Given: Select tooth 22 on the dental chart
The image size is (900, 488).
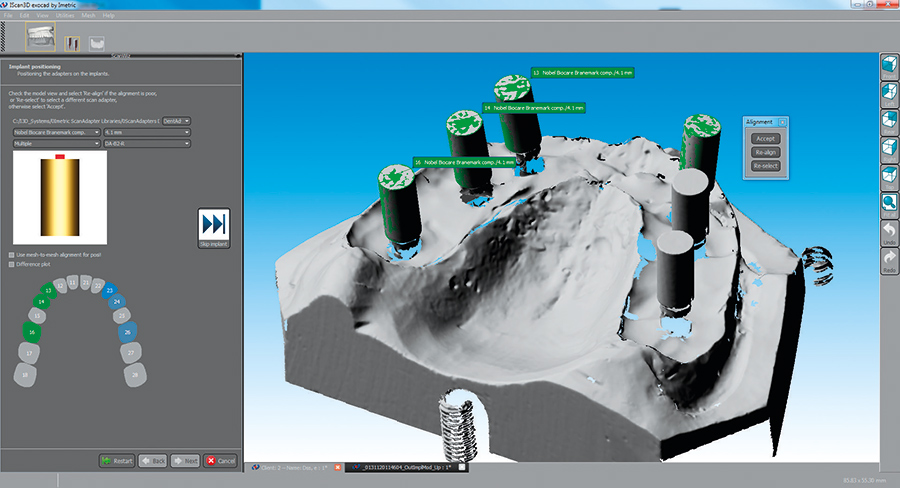Looking at the screenshot, I should [x=98, y=285].
